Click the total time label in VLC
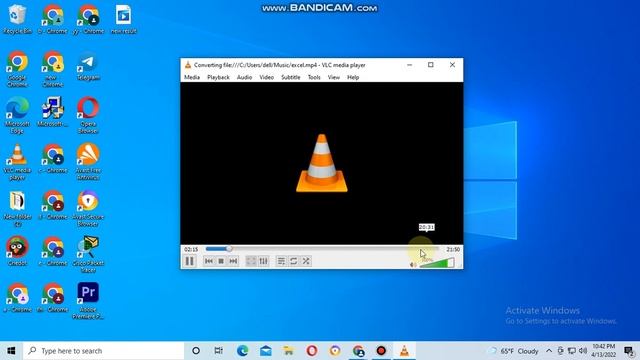This screenshot has width=640, height=360. coord(453,249)
